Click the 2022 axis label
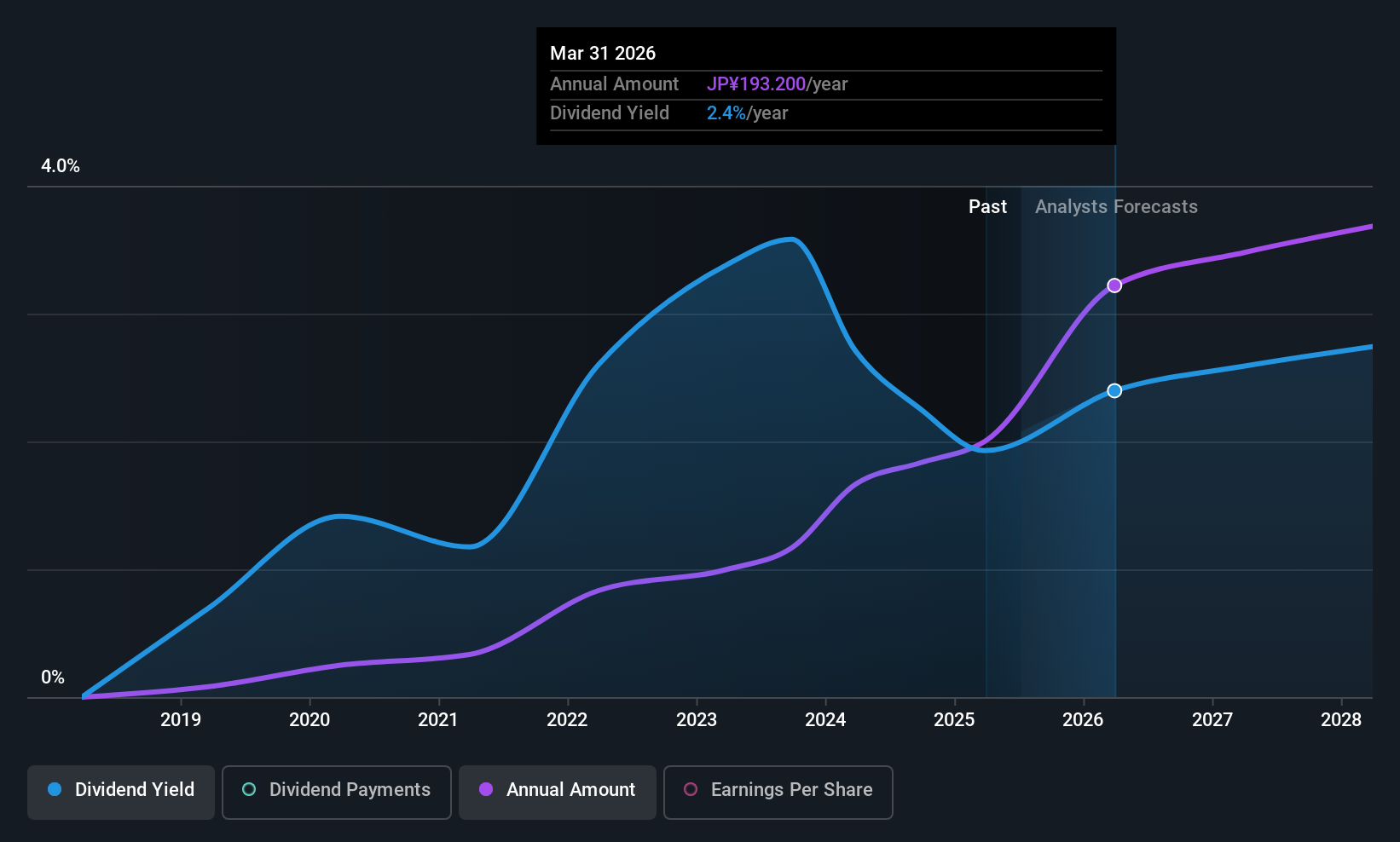 coord(567,720)
